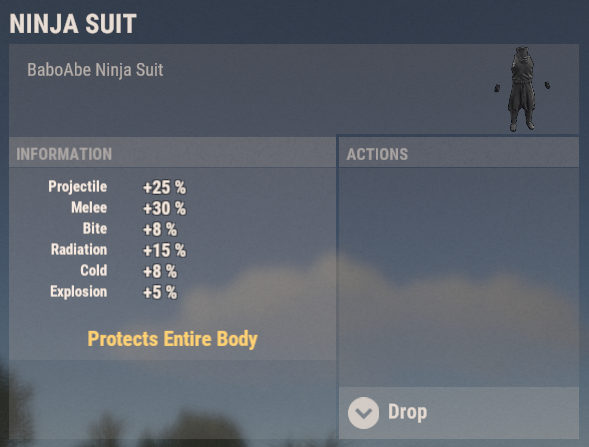Click the Radiation stat label
This screenshot has height=447, width=589.
79,250
